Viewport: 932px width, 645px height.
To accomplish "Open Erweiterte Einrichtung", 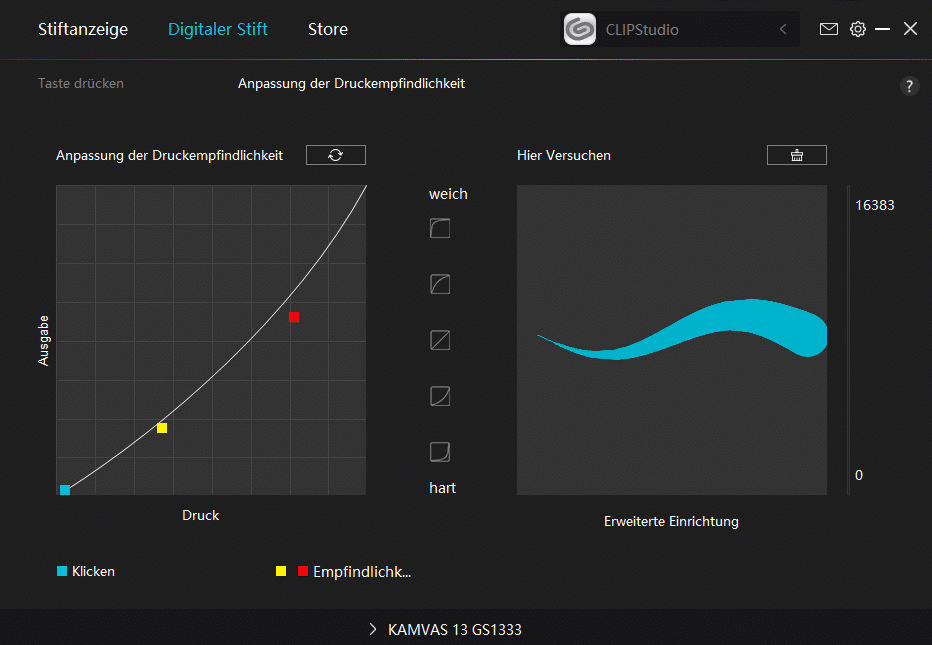I will [671, 521].
